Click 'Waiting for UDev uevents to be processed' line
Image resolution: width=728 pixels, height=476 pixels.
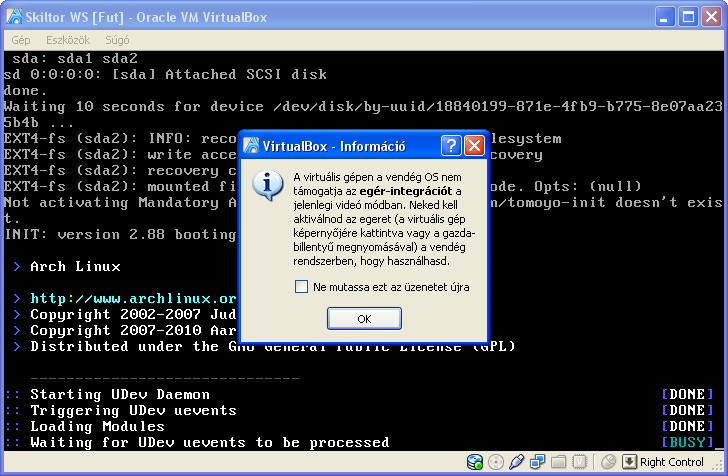tap(209, 442)
